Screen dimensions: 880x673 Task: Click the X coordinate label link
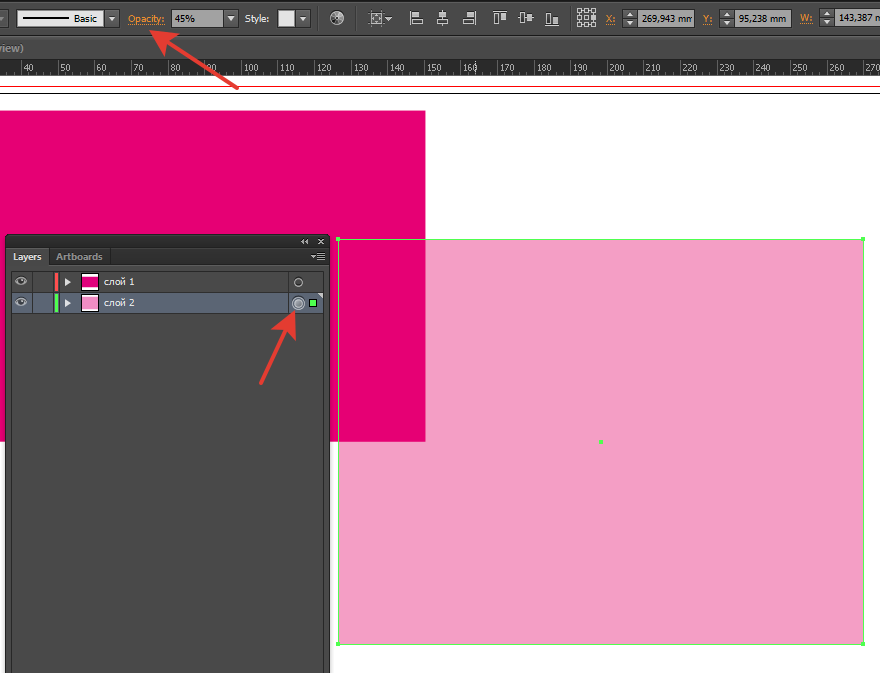(610, 19)
